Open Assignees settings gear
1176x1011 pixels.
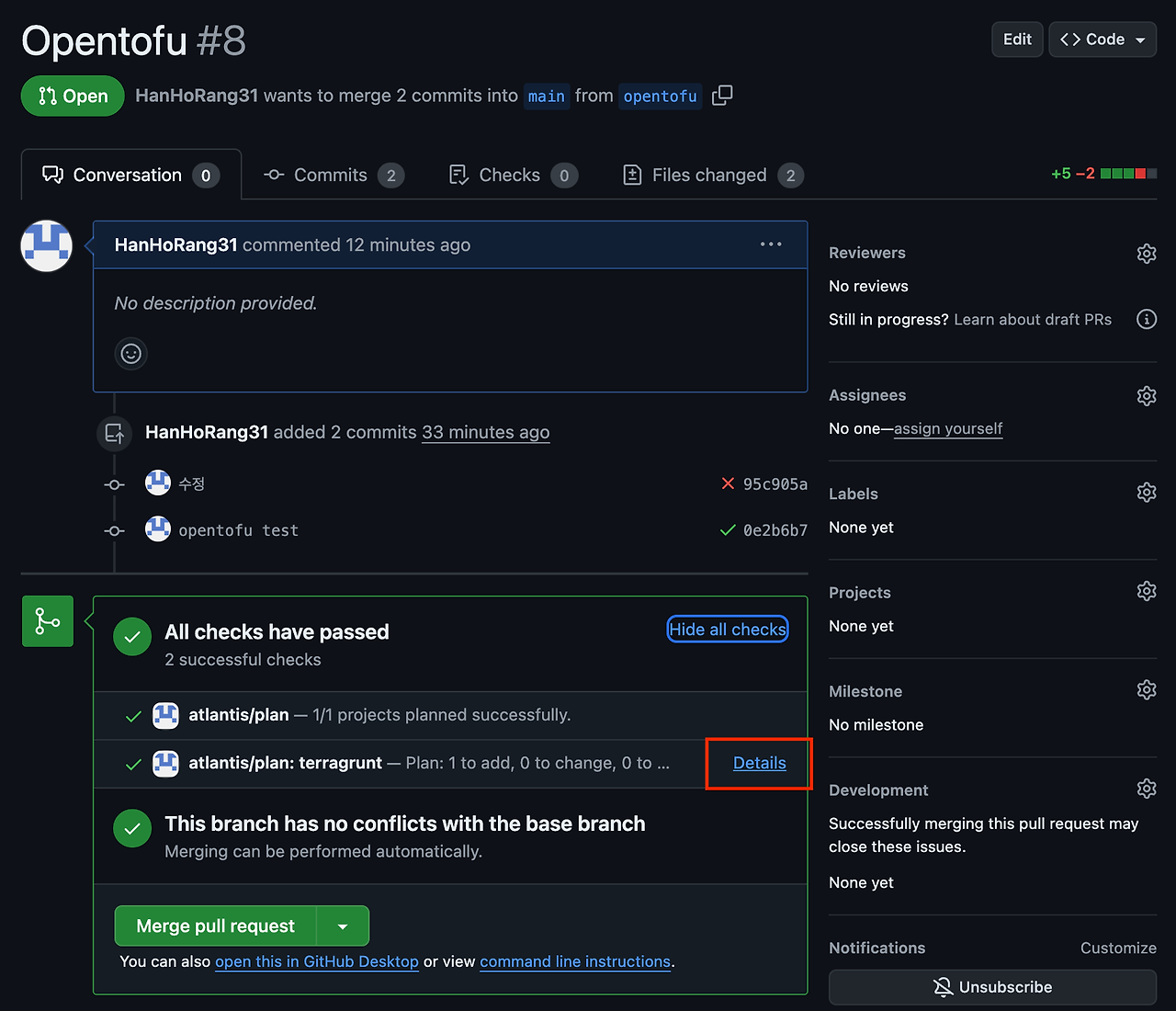[1146, 395]
